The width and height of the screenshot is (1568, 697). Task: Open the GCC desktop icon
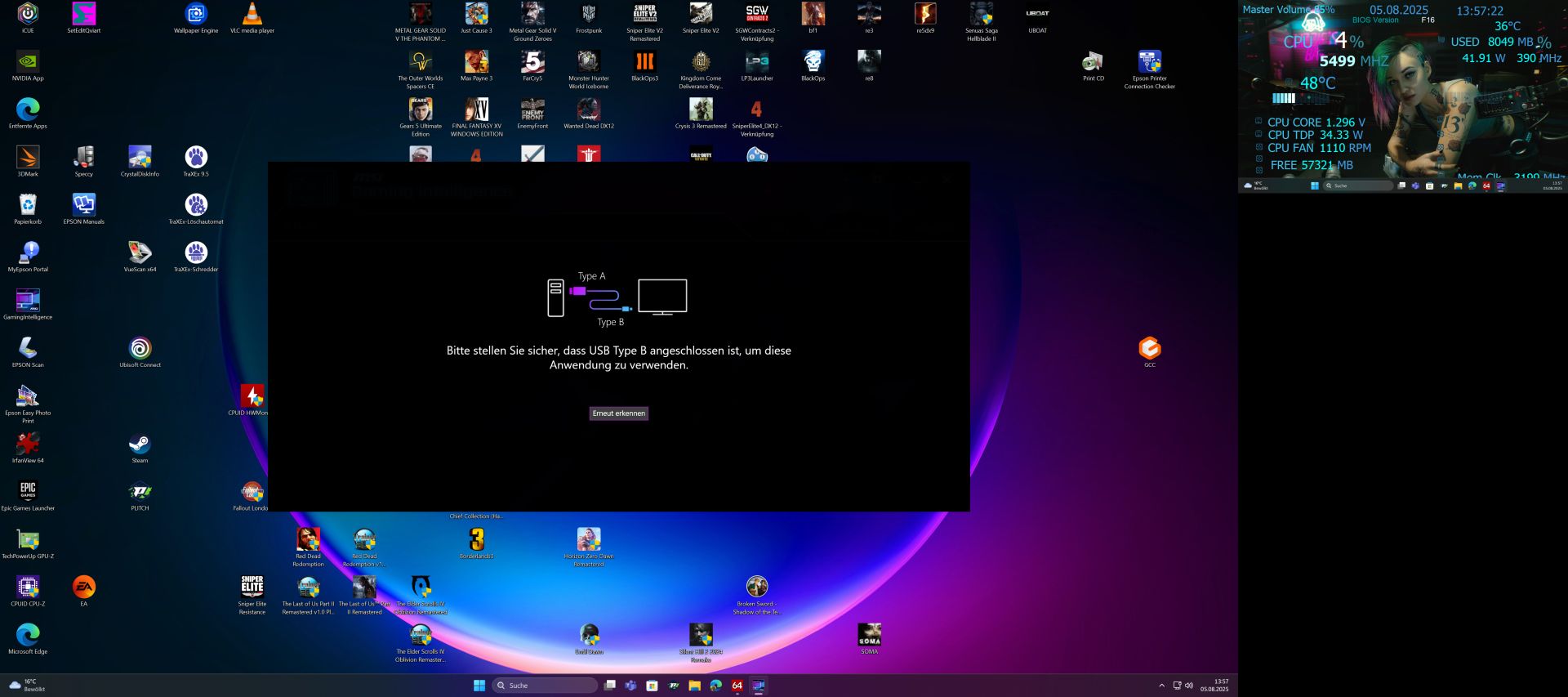(x=1150, y=353)
